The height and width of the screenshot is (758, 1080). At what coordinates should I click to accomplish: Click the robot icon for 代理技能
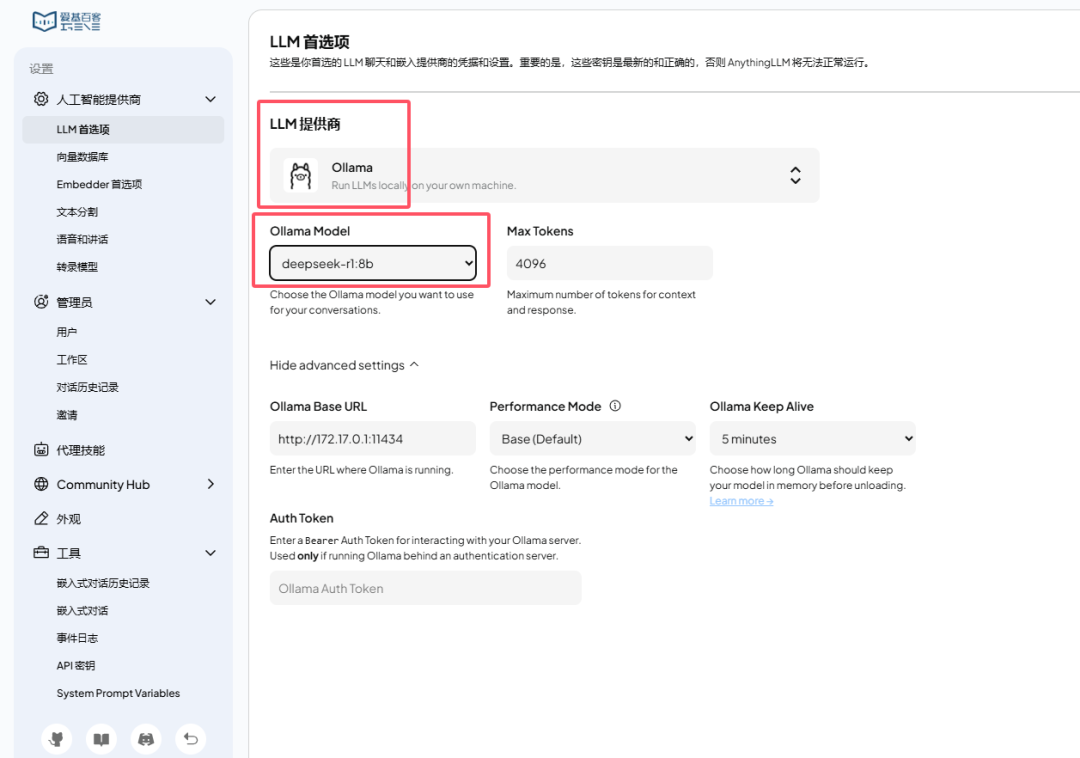(41, 450)
